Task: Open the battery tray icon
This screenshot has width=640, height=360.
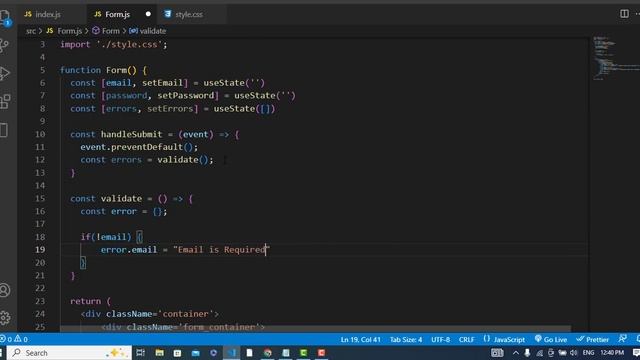Action: pos(562,353)
